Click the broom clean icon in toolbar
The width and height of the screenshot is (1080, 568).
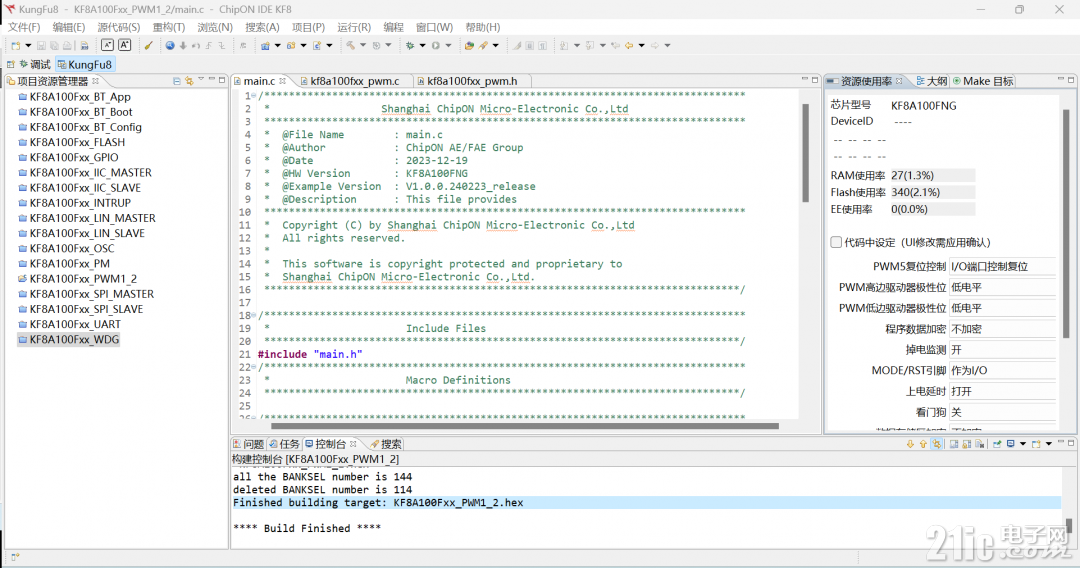coord(148,45)
